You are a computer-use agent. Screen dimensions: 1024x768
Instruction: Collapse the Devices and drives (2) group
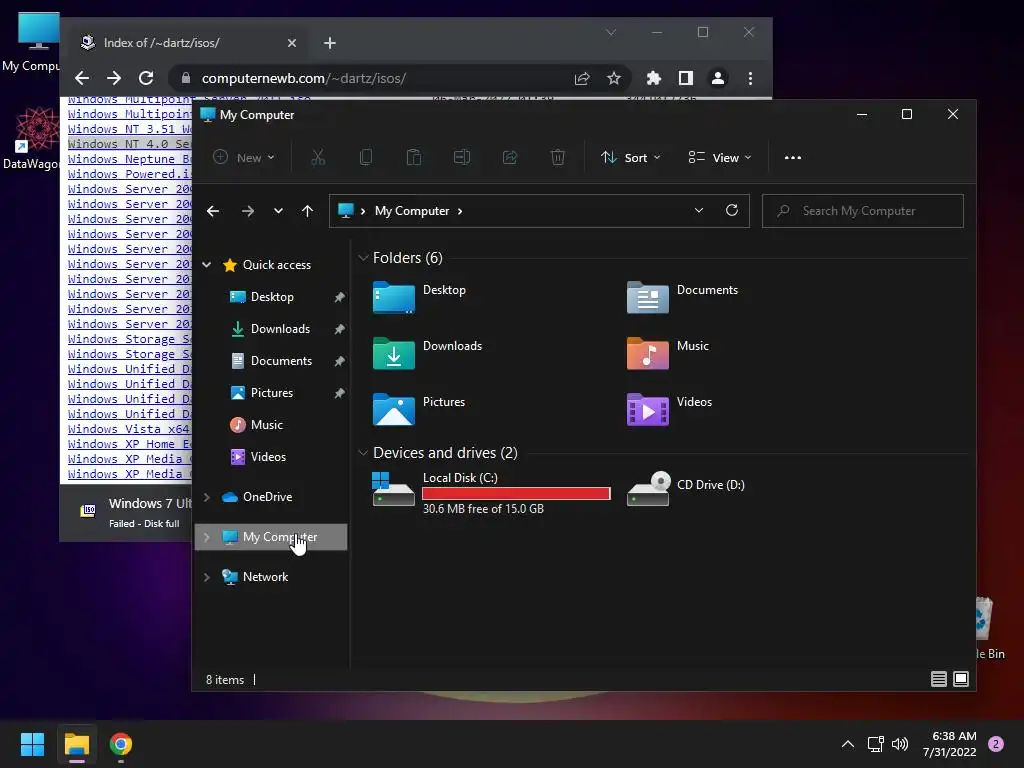tap(363, 453)
